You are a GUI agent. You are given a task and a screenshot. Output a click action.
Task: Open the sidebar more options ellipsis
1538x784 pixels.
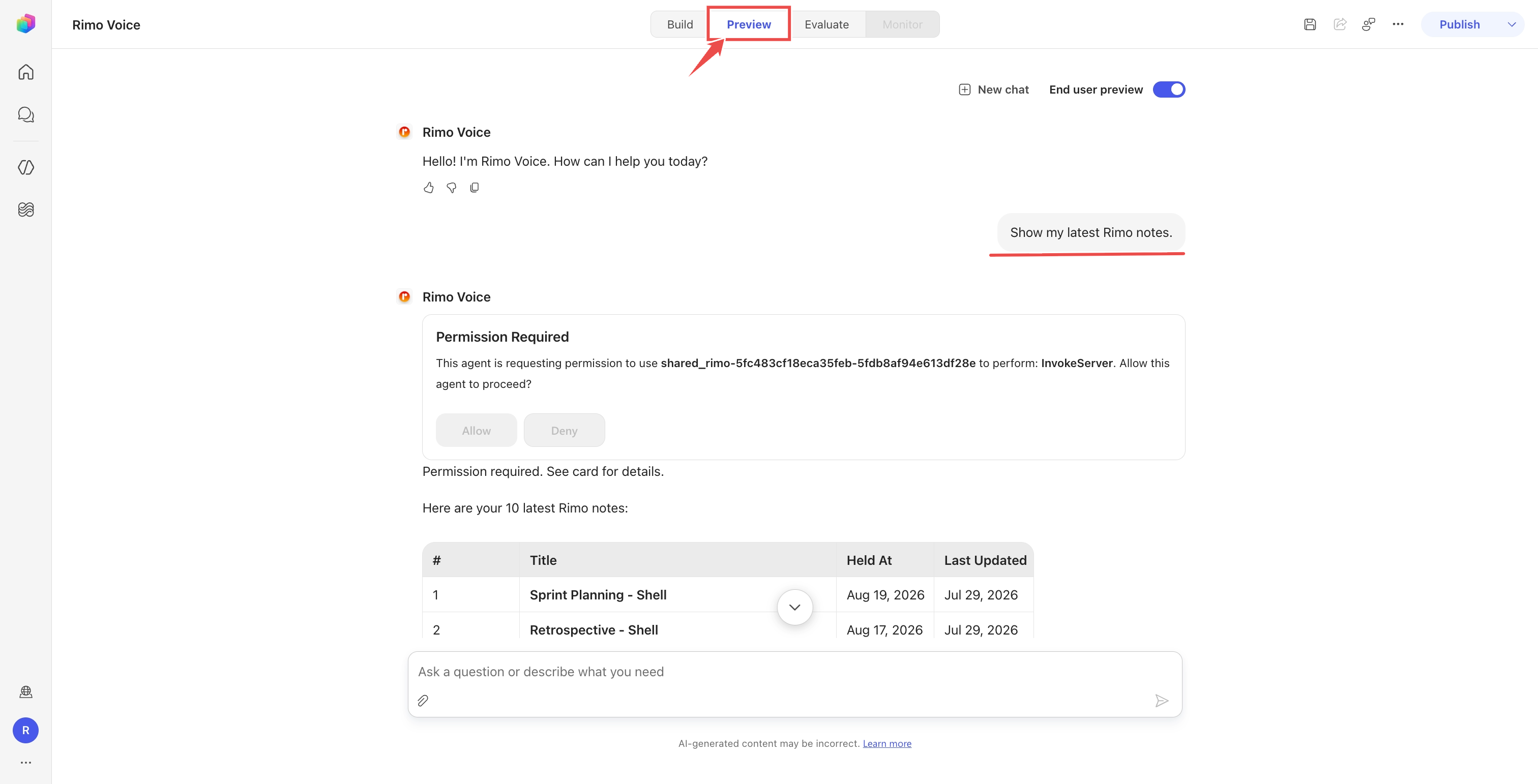25,763
